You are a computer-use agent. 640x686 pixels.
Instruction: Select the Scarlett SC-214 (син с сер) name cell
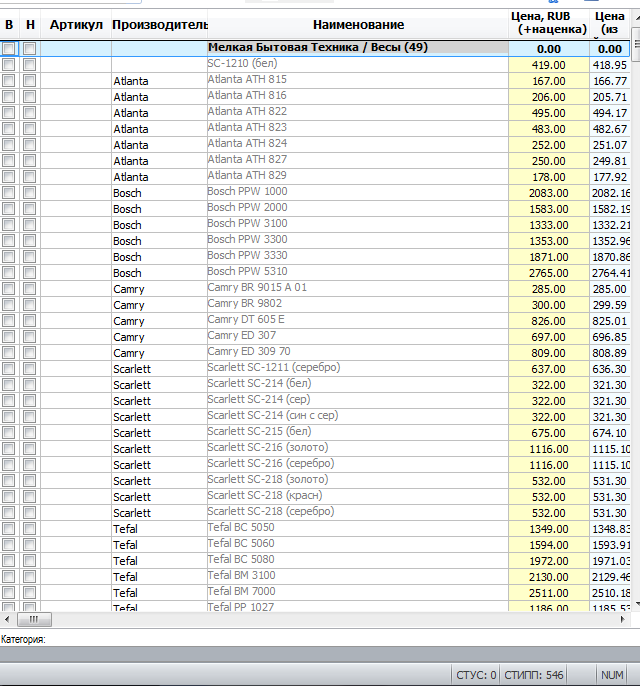pyautogui.click(x=358, y=416)
